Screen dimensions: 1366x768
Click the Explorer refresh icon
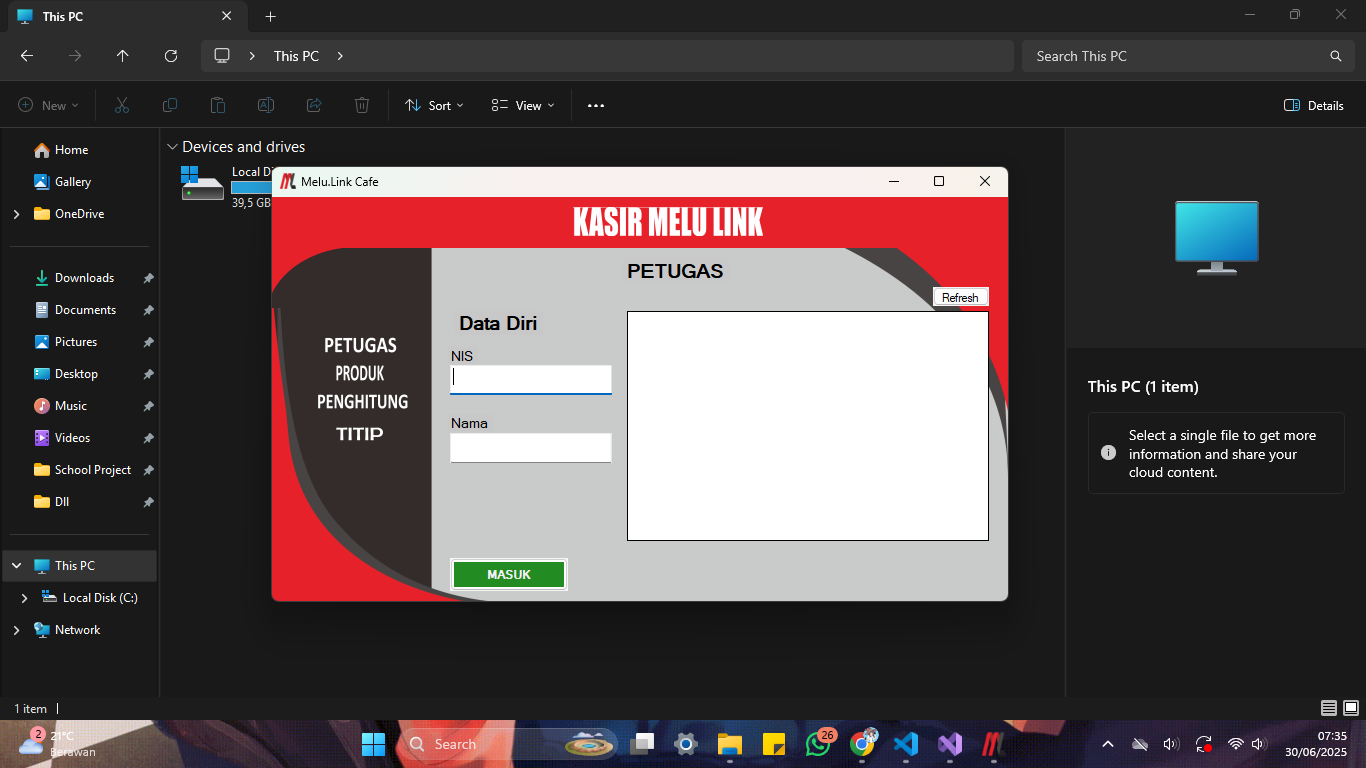[171, 56]
